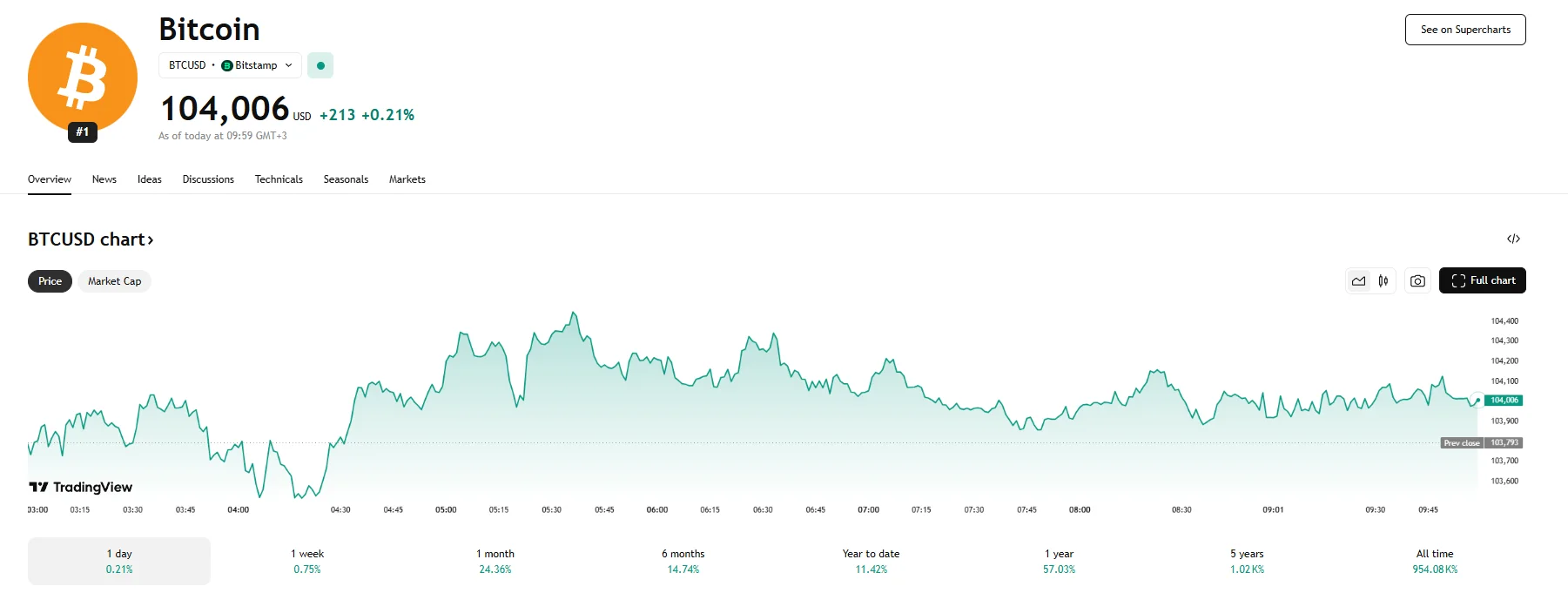Click See on Supercharts button
This screenshot has width=1568, height=600.
tap(1465, 30)
